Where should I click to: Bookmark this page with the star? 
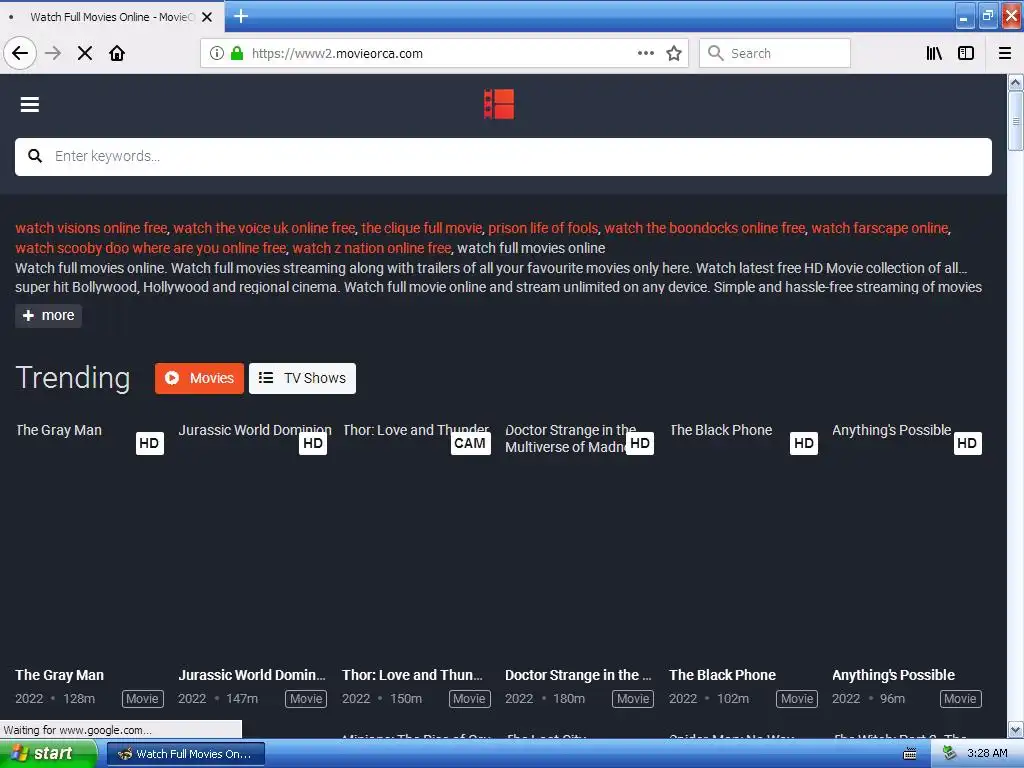pyautogui.click(x=674, y=53)
